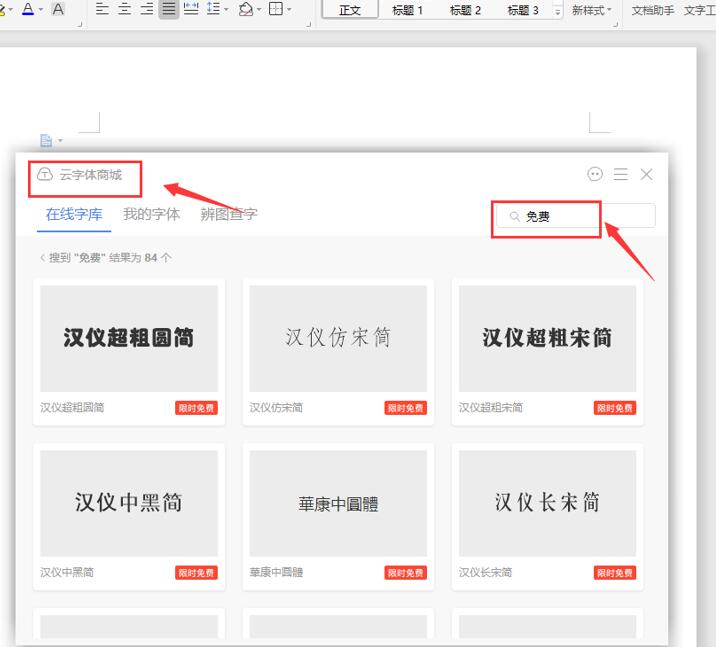Expand line spacing dropdown arrow
Screen dimensions: 716x647
point(226,10)
